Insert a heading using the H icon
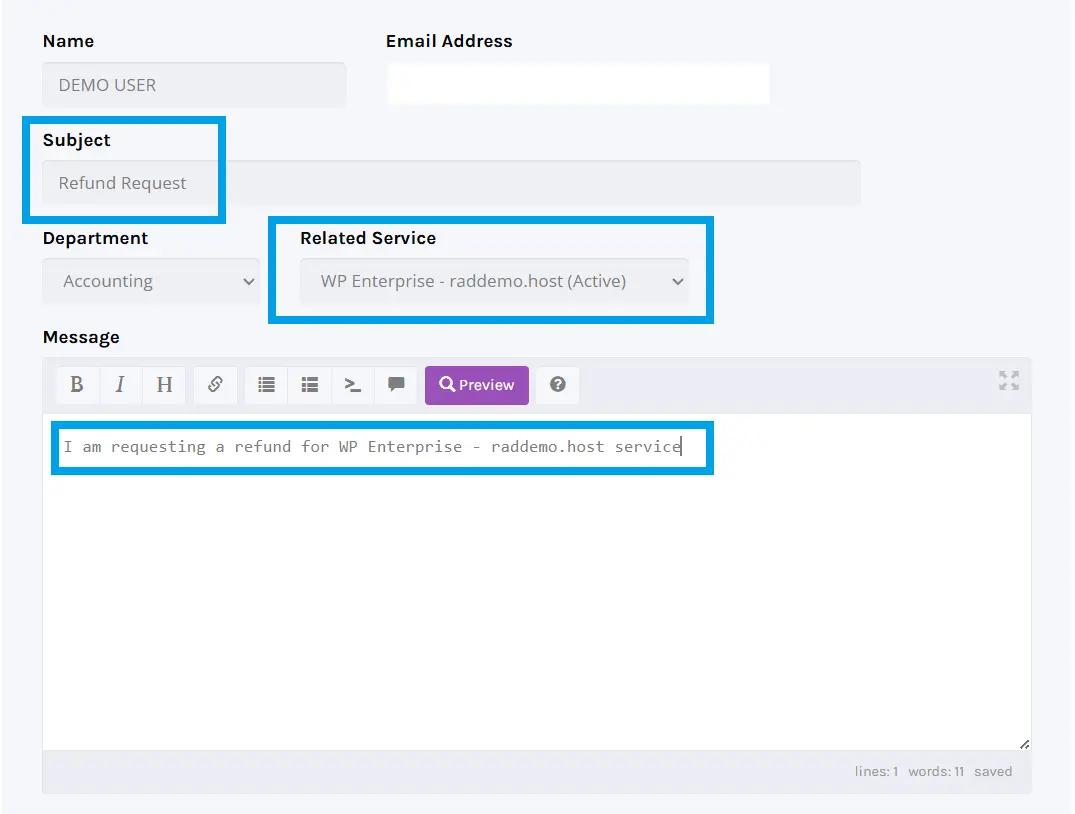 point(164,385)
